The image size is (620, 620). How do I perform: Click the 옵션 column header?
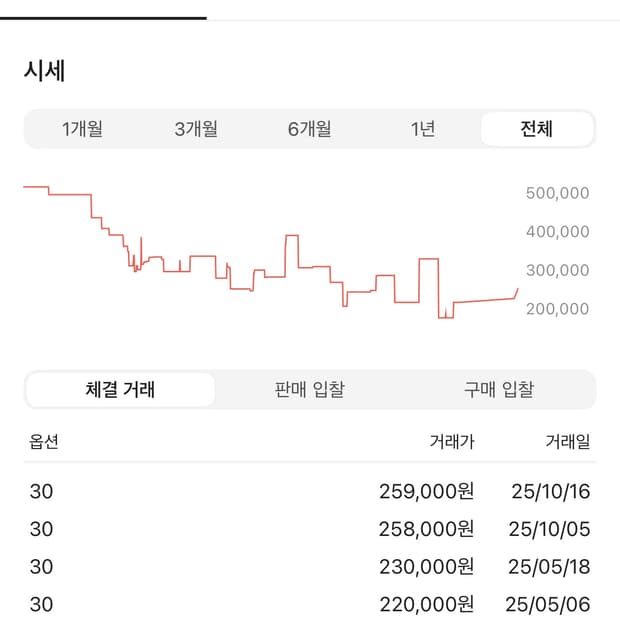[x=41, y=441]
